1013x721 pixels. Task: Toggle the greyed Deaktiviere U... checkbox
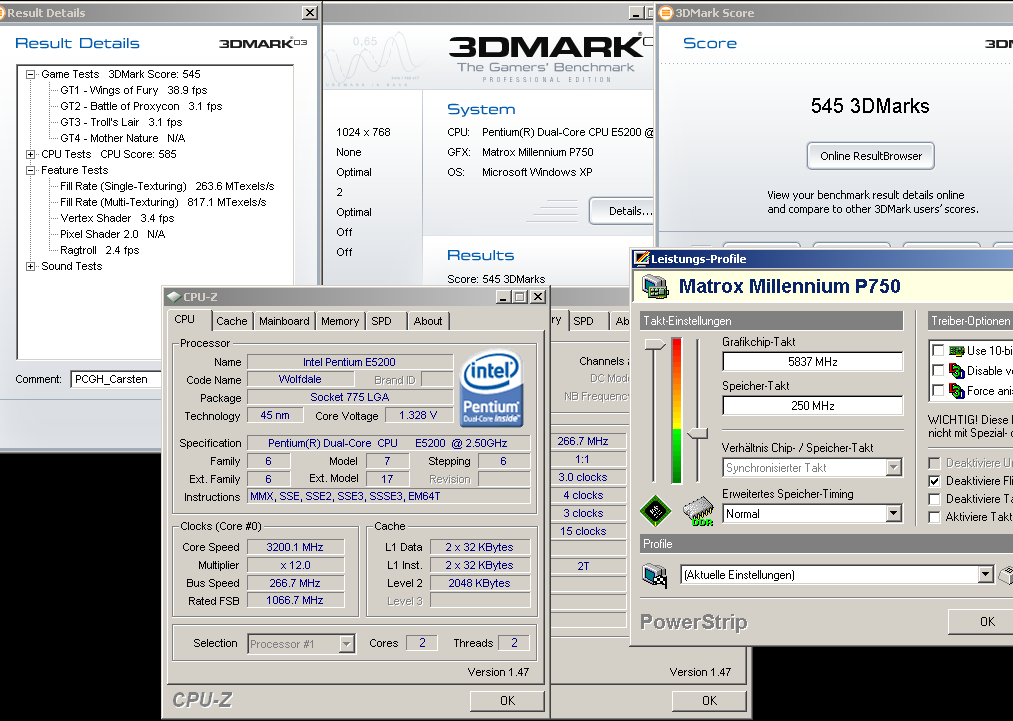point(934,463)
